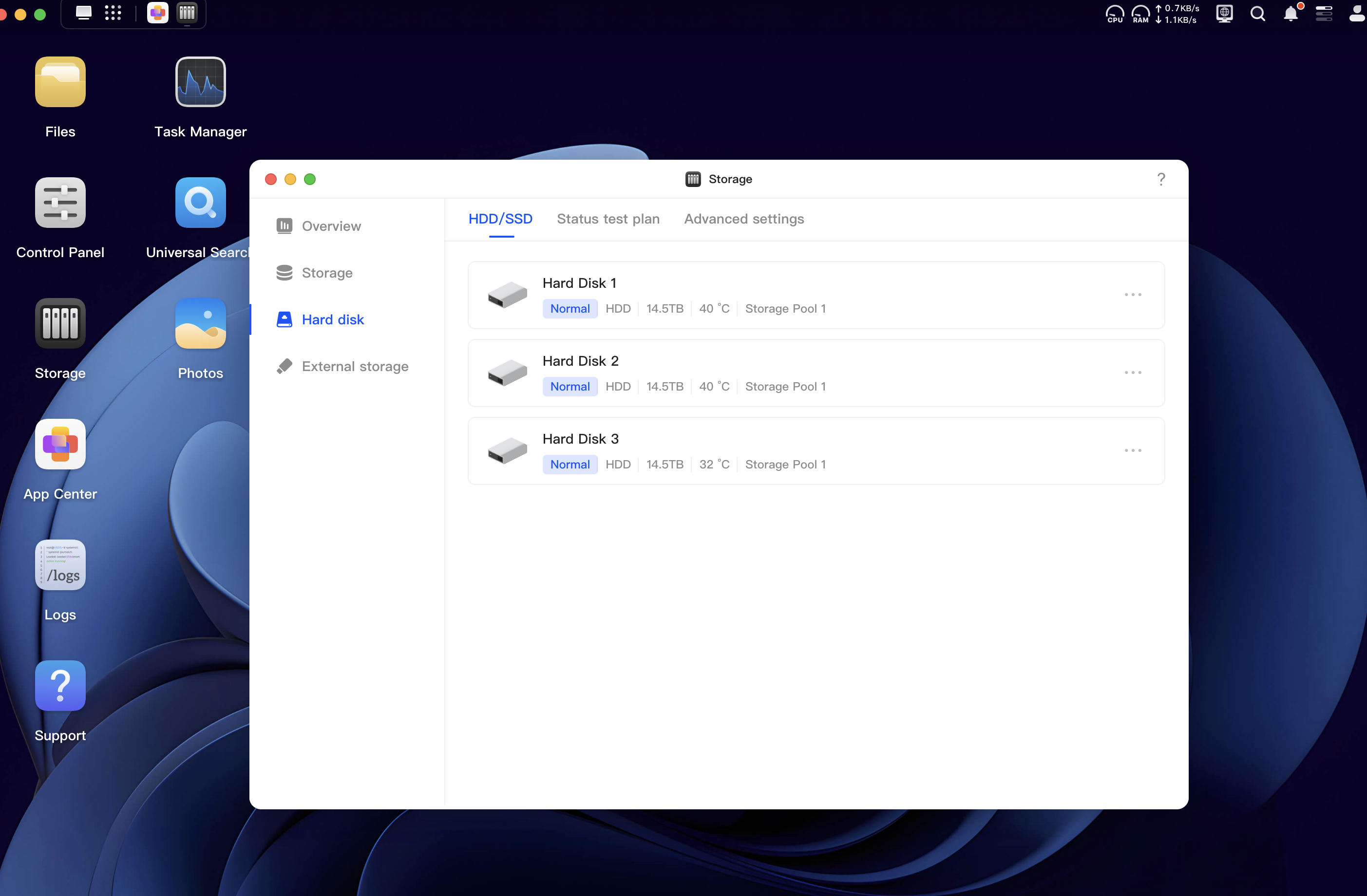
Task: Click 40 °C temperature of Hard Disk 1
Action: (715, 309)
